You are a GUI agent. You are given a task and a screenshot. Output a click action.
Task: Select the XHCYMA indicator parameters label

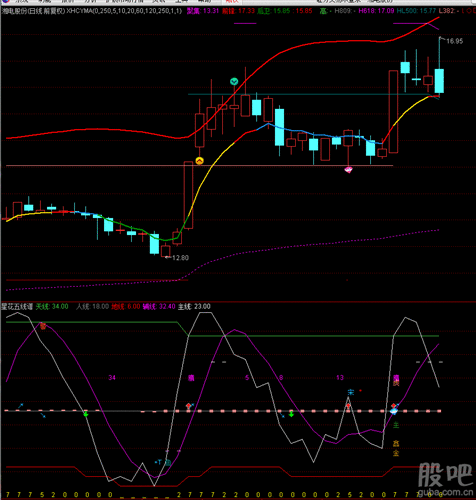[124, 11]
